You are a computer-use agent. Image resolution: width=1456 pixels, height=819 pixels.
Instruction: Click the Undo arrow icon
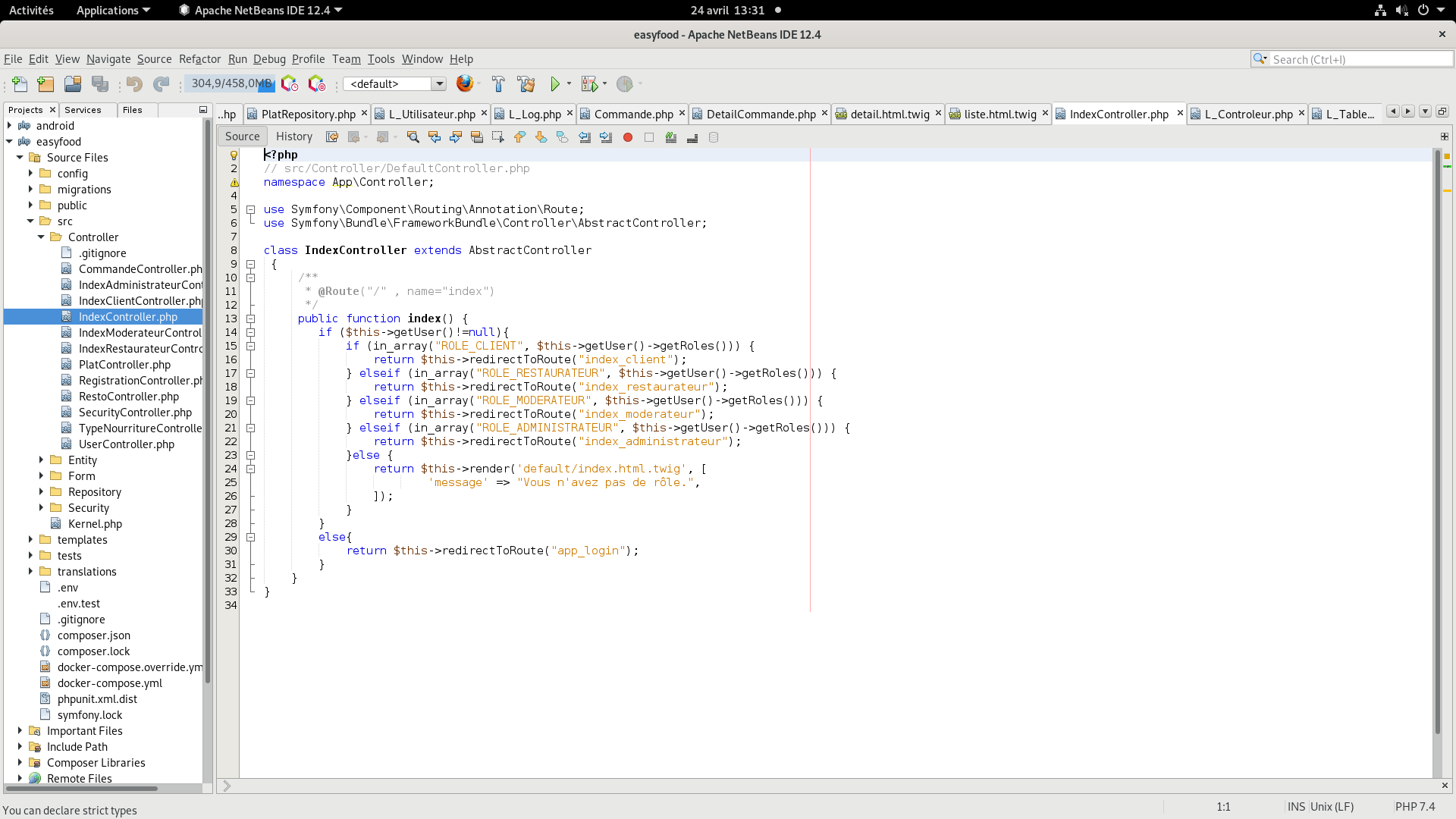[134, 84]
